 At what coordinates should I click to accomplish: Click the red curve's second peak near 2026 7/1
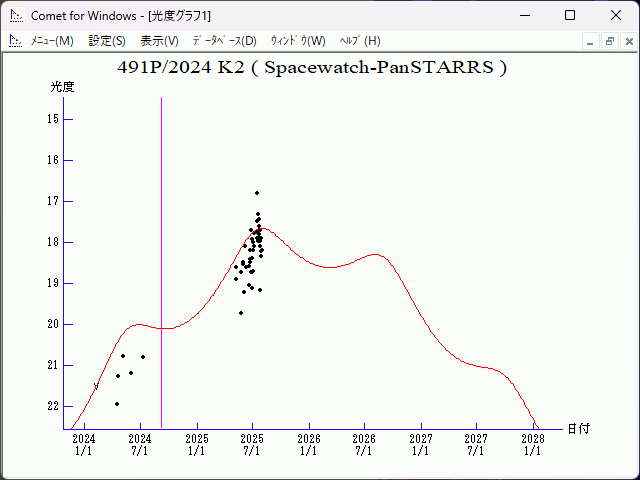click(x=375, y=255)
